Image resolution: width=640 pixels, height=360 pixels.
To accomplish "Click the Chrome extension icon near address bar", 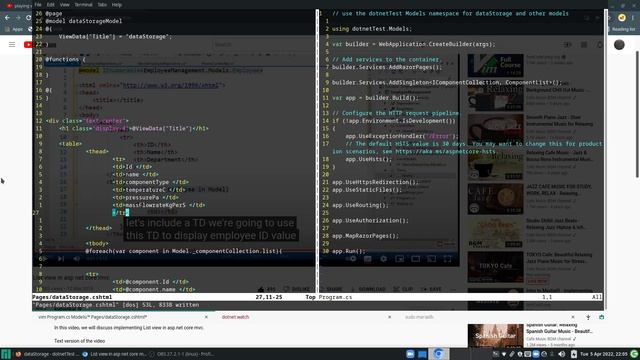I will click(x=621, y=18).
